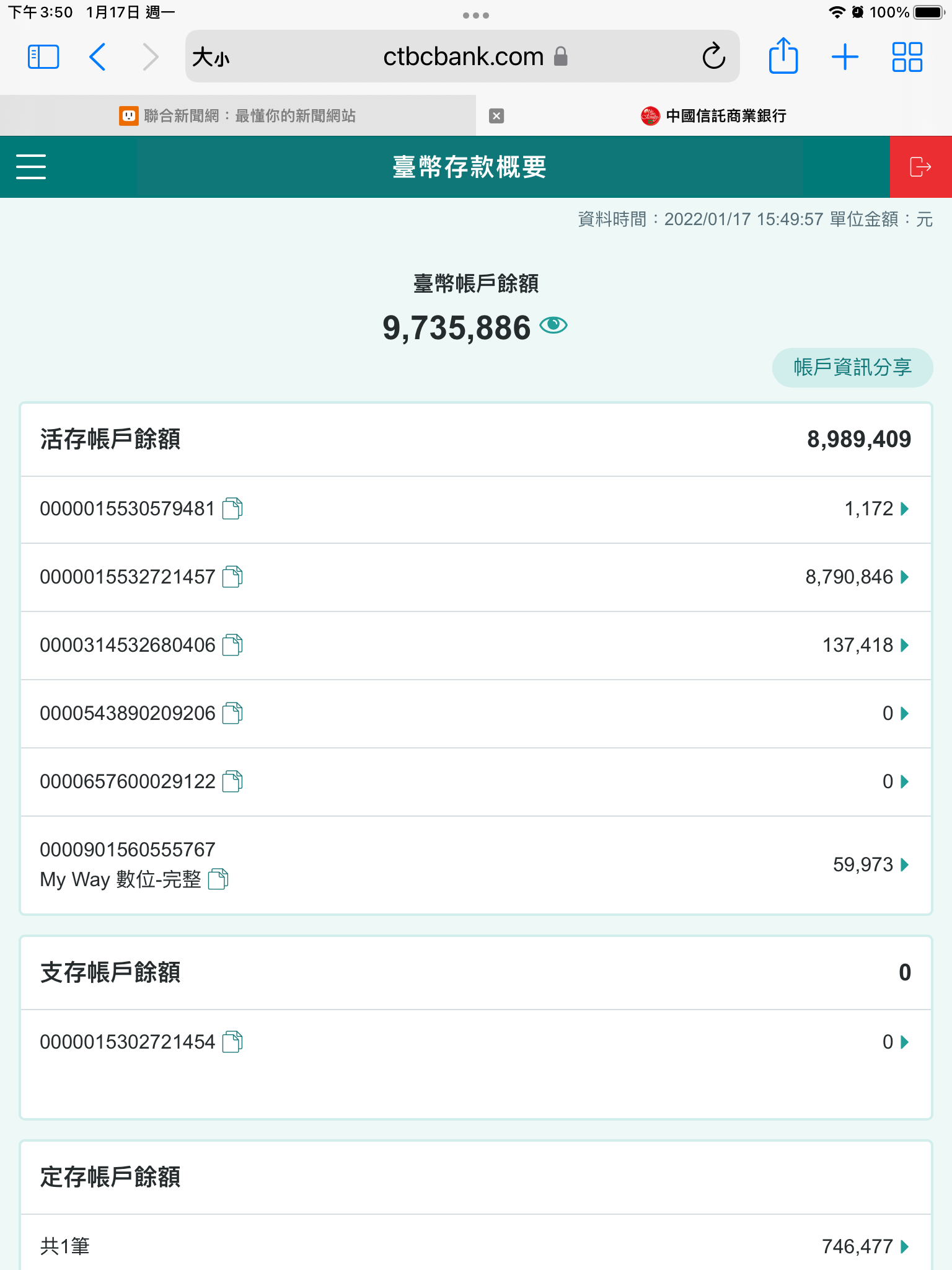Screen dimensions: 952x1270
Task: Copy checking account number 0000015302721454
Action: tap(232, 1042)
